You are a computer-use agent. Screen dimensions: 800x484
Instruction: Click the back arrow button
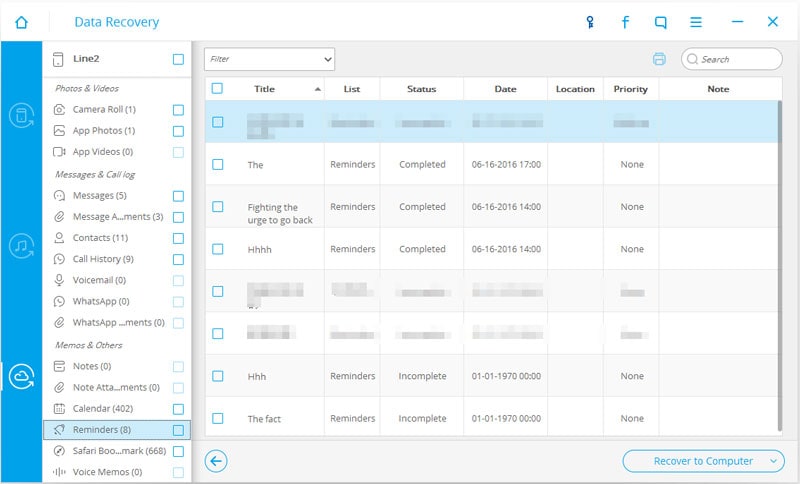point(216,461)
